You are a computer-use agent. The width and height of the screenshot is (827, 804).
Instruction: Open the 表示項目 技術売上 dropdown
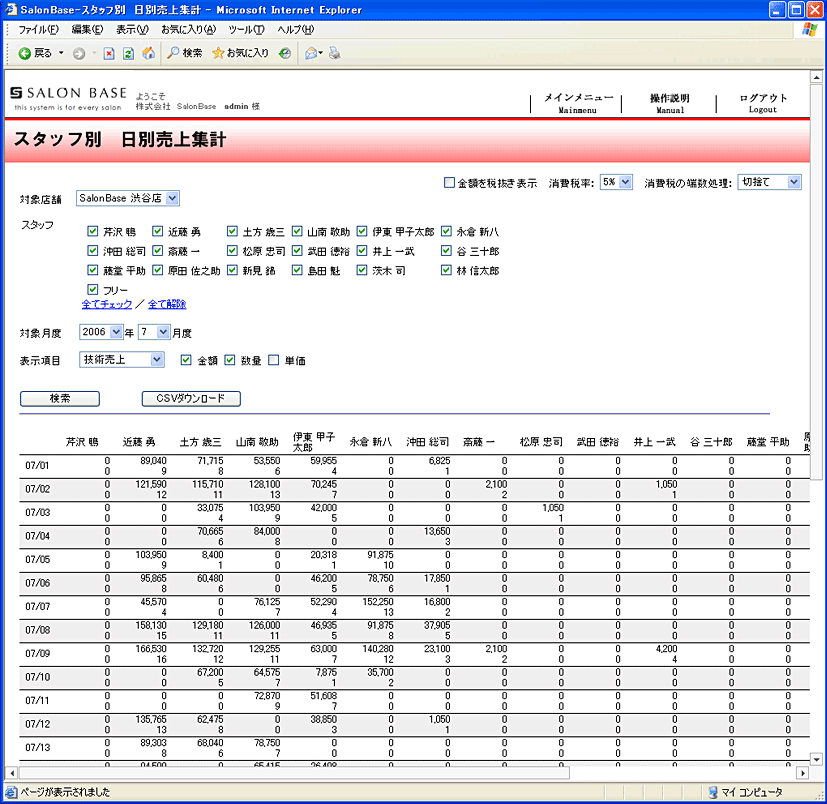point(122,360)
